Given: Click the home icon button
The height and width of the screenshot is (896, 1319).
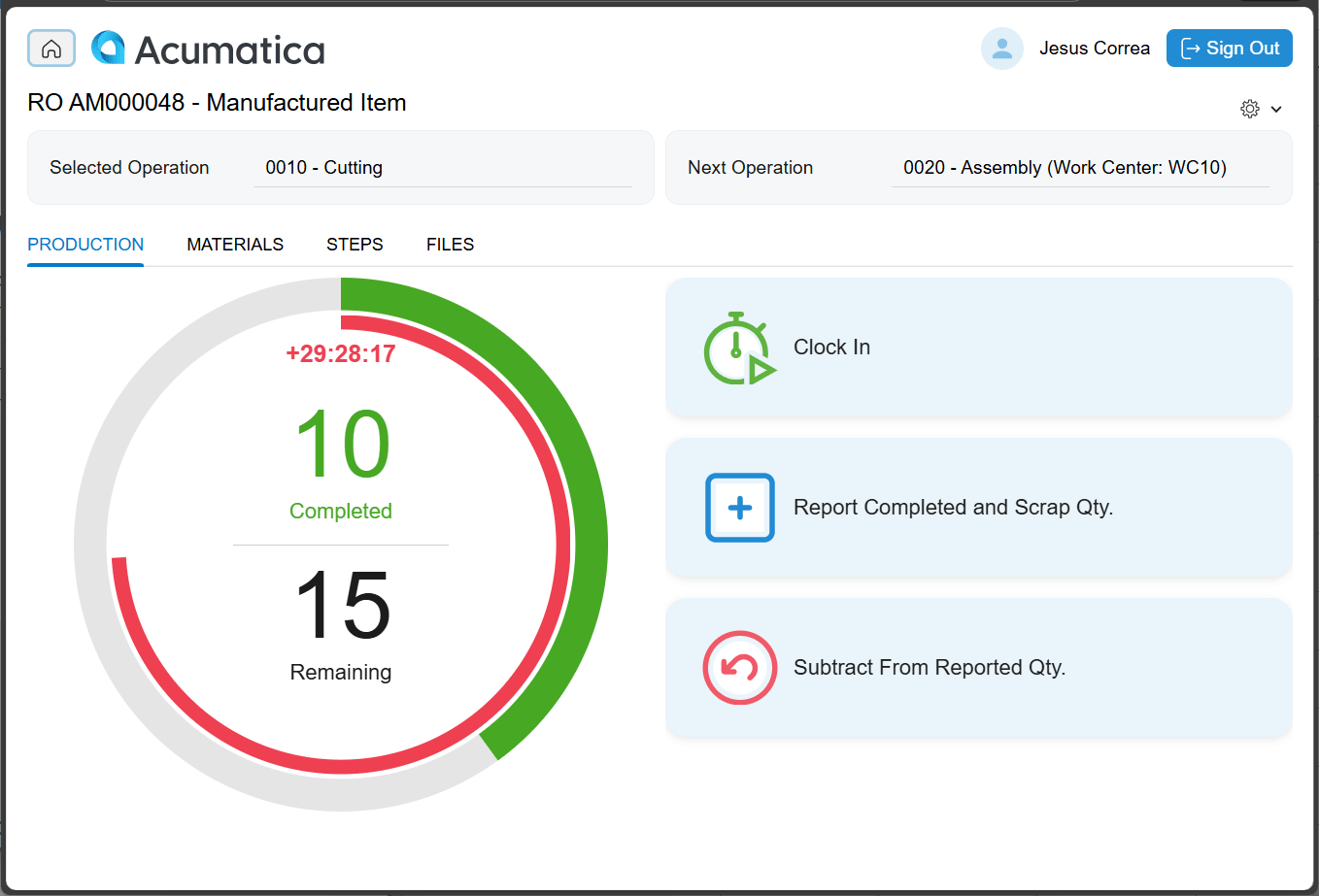Looking at the screenshot, I should (51, 49).
